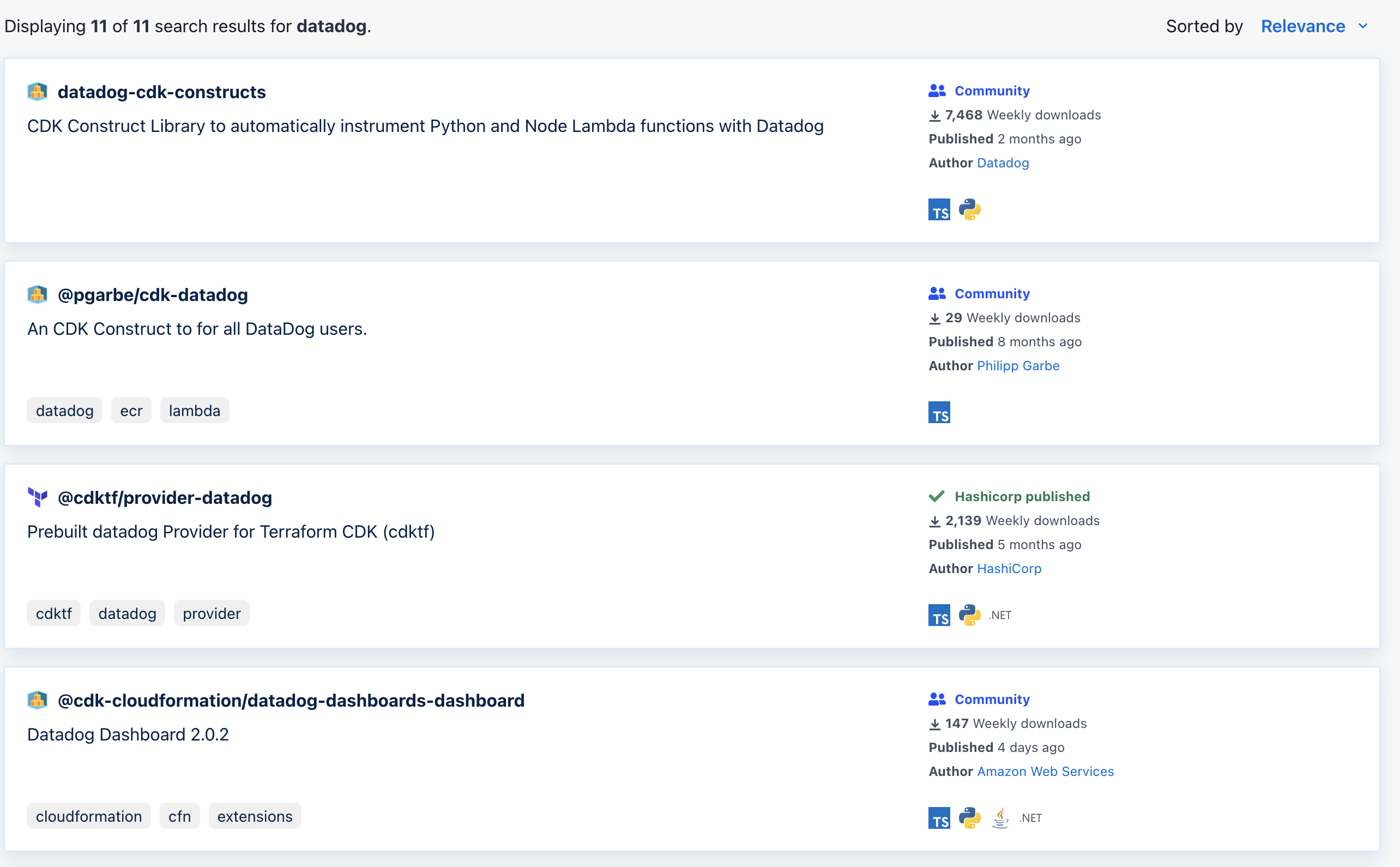The width and height of the screenshot is (1400, 867).
Task: Open the author link Amazon Web Services
Action: pyautogui.click(x=1045, y=771)
